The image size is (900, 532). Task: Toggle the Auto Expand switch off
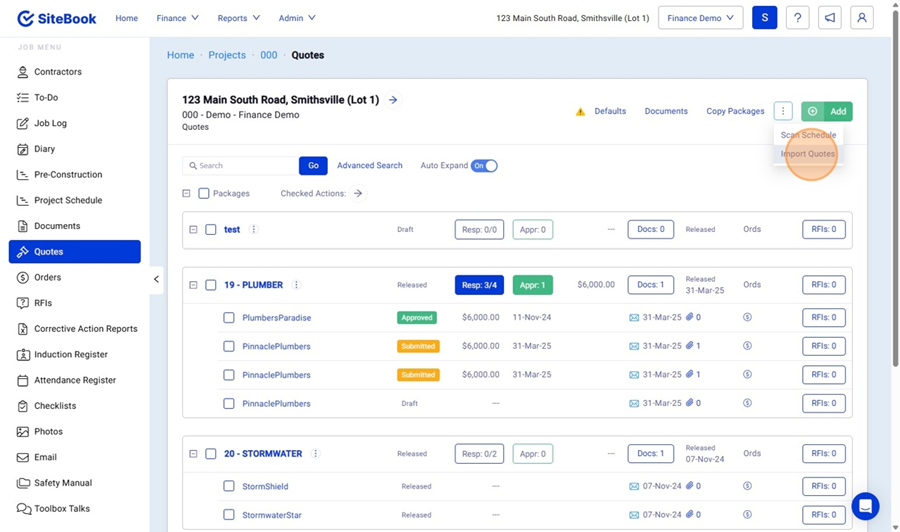tap(484, 166)
